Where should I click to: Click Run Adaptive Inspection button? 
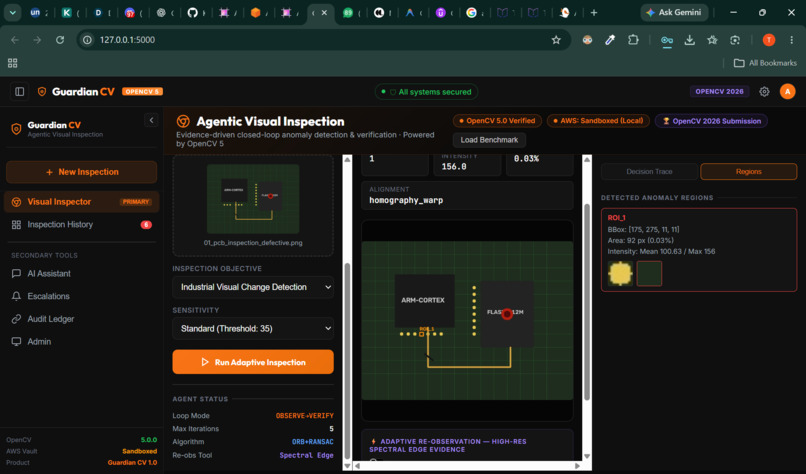point(253,362)
